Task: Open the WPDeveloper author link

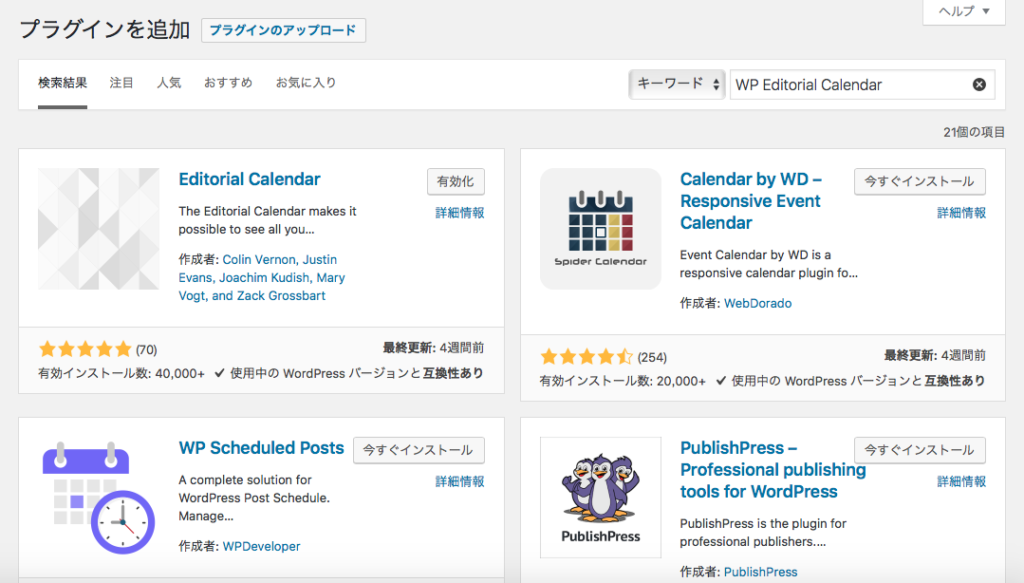Action: [x=261, y=546]
